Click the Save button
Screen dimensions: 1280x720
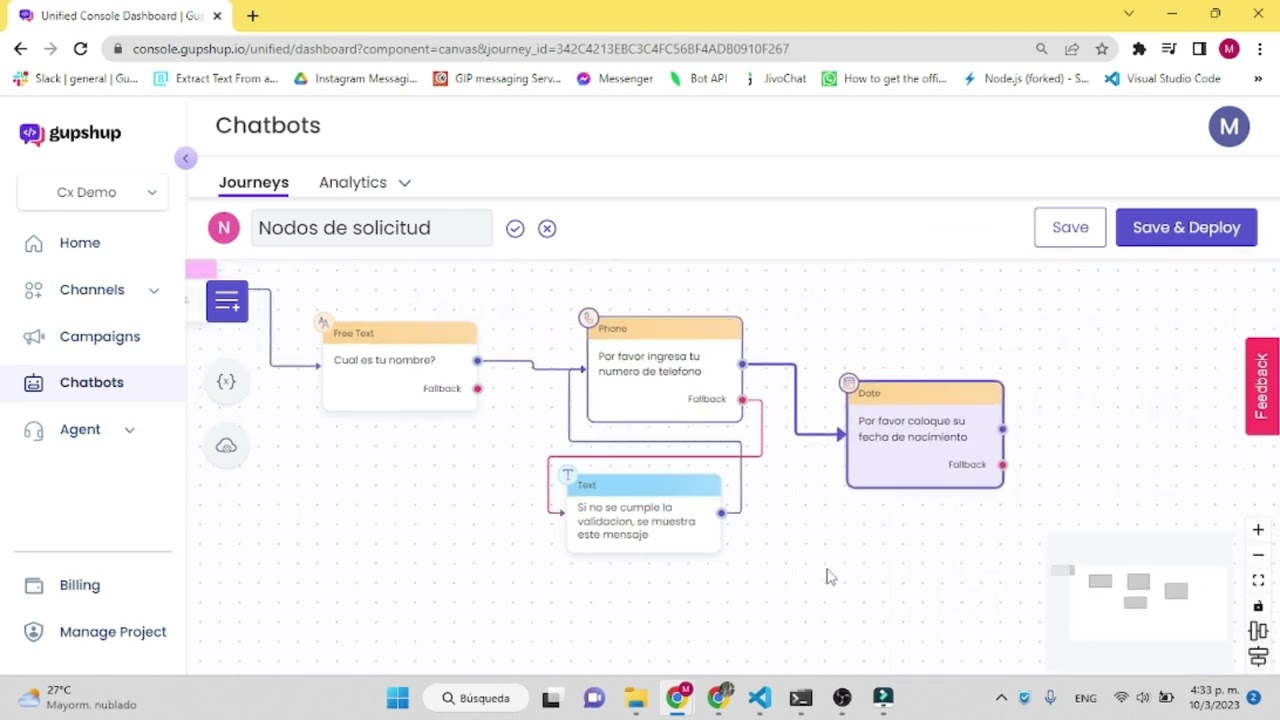pos(1069,228)
